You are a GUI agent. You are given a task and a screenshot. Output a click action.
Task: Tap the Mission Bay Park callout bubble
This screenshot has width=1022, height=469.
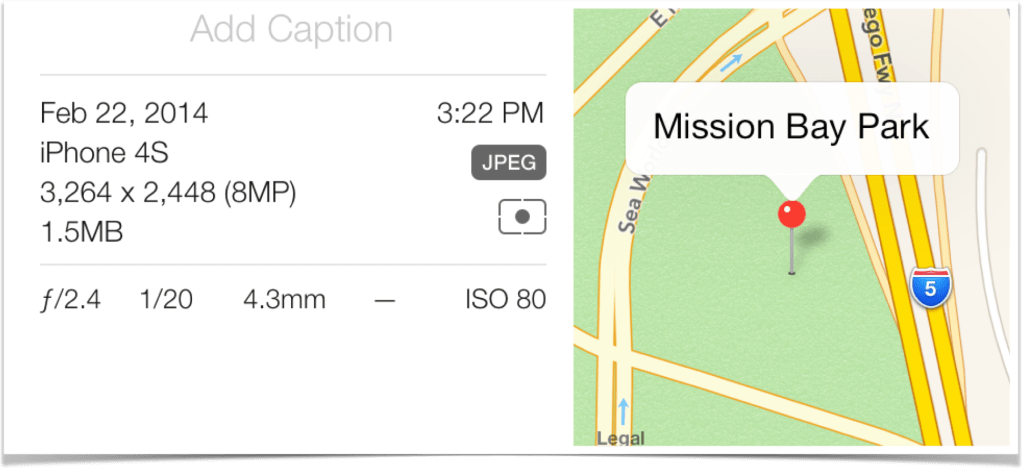pos(791,127)
